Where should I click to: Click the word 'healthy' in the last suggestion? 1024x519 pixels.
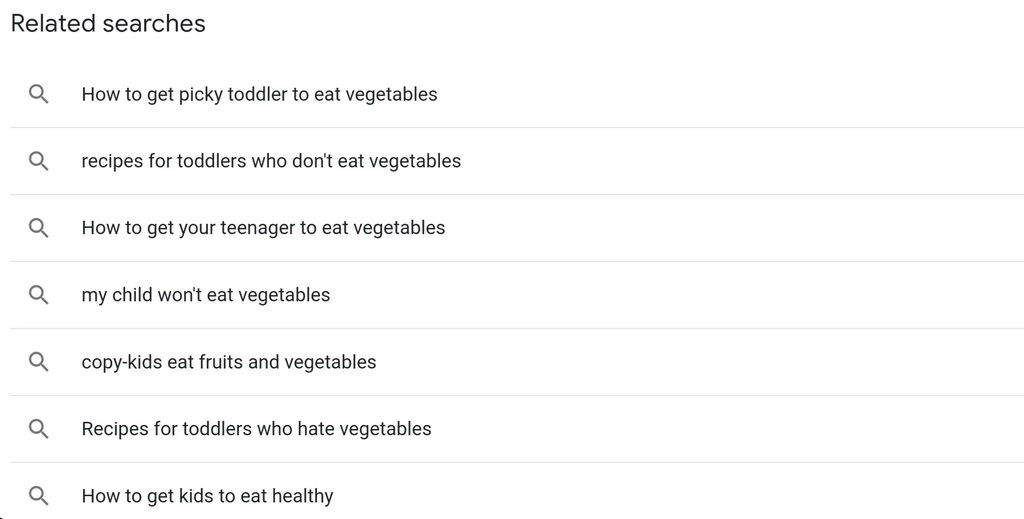tap(300, 496)
